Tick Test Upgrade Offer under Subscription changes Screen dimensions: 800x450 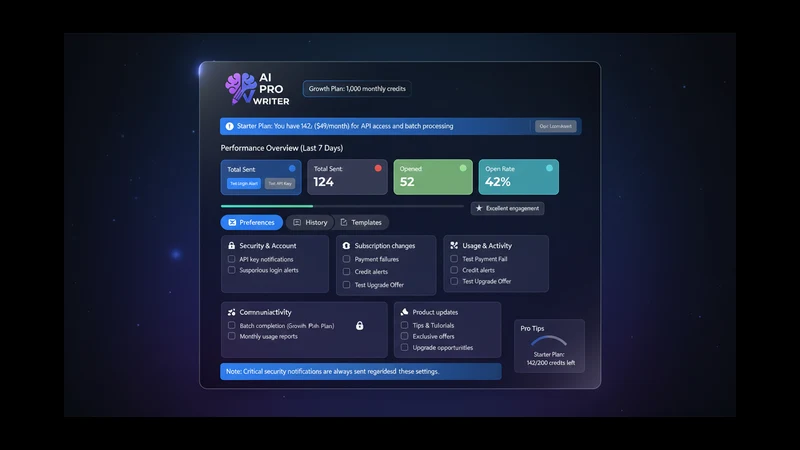[346, 285]
